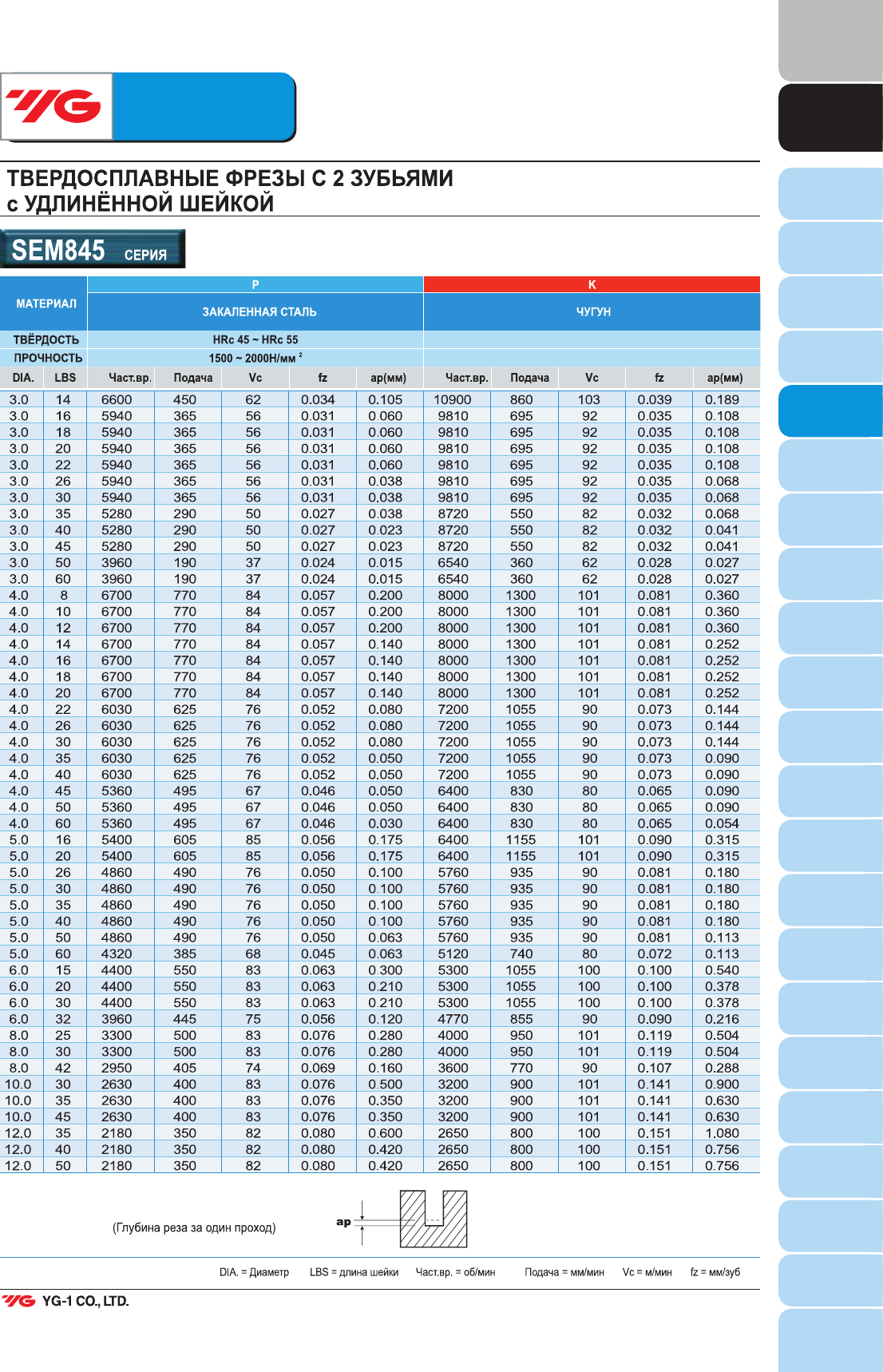Click the speed cell "4770"
Screen dimensions: 883x1372
[453, 1019]
